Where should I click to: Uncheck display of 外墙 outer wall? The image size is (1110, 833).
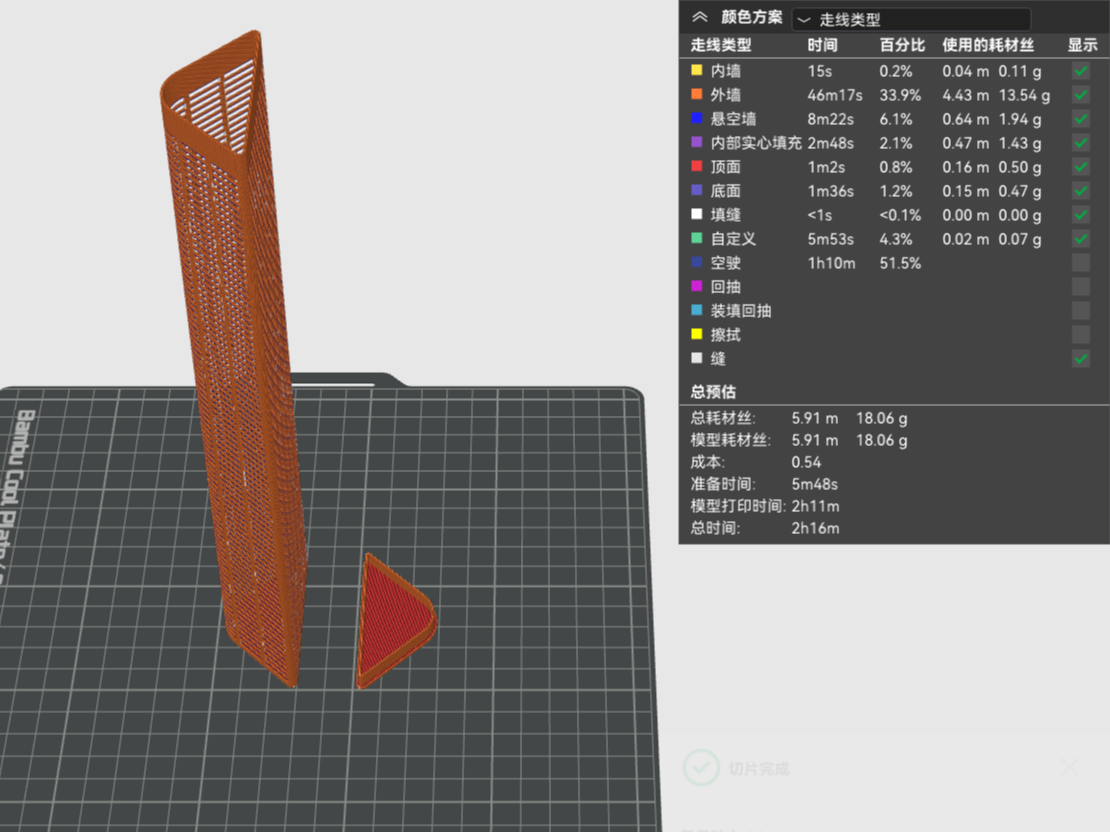[x=1080, y=95]
